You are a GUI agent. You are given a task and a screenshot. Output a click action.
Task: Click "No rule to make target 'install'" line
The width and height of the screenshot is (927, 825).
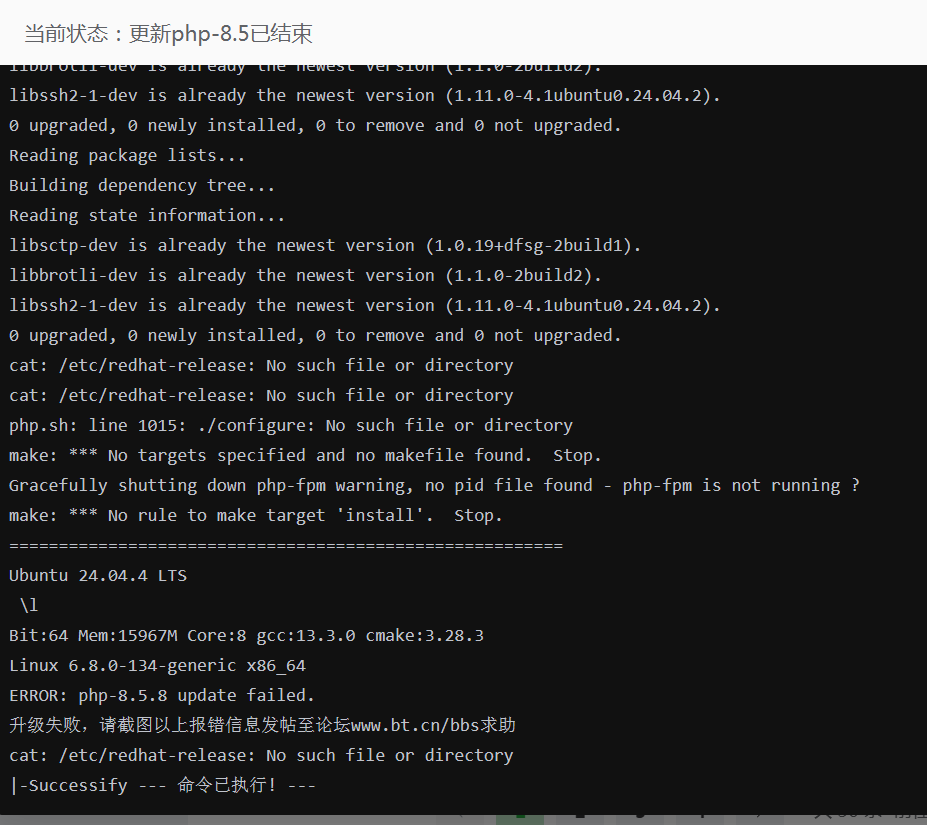[x=255, y=515]
